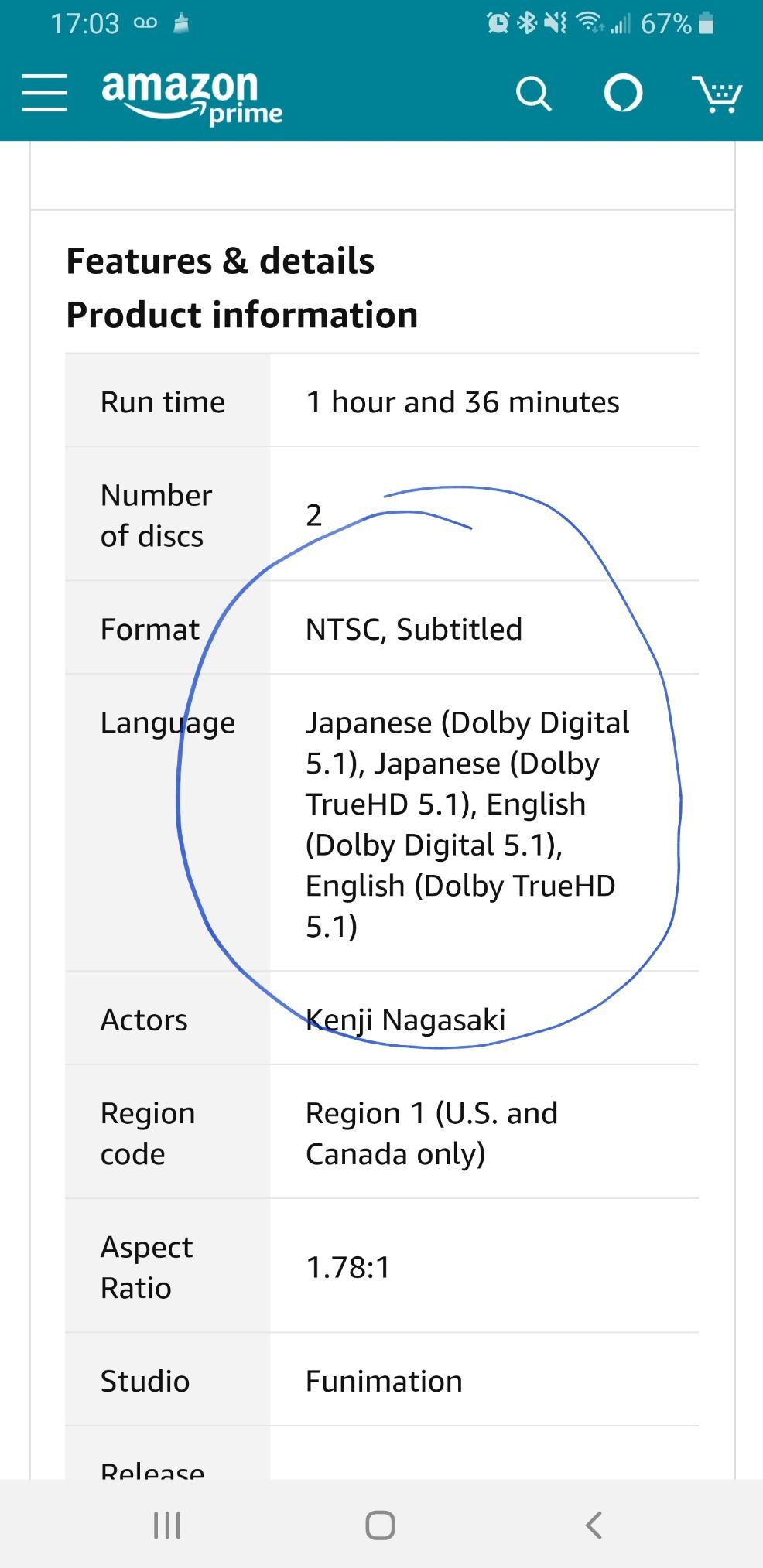The width and height of the screenshot is (763, 1568).
Task: Tap the Amazon Prime logo
Action: pyautogui.click(x=191, y=96)
